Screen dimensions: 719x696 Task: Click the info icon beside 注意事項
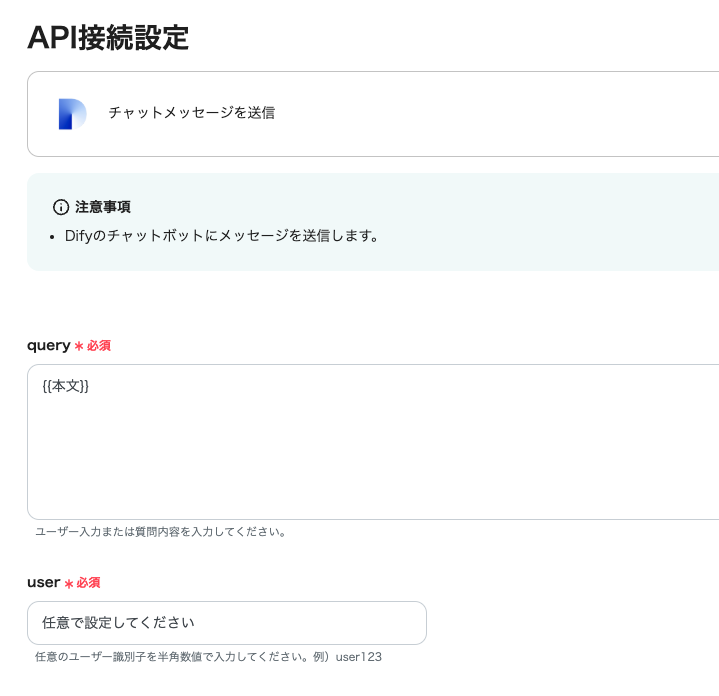tap(61, 207)
